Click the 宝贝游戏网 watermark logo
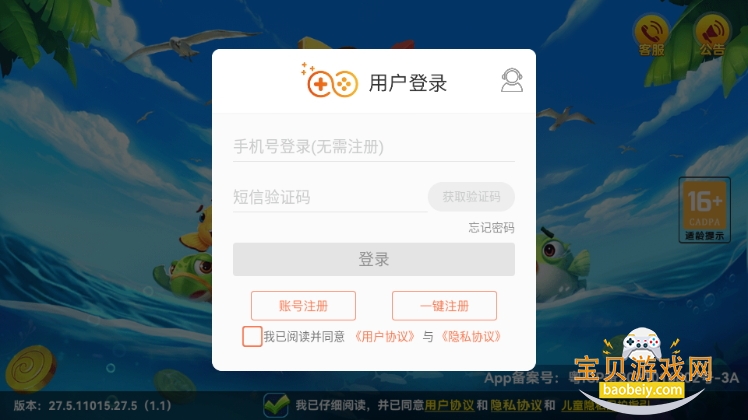 pos(643,370)
